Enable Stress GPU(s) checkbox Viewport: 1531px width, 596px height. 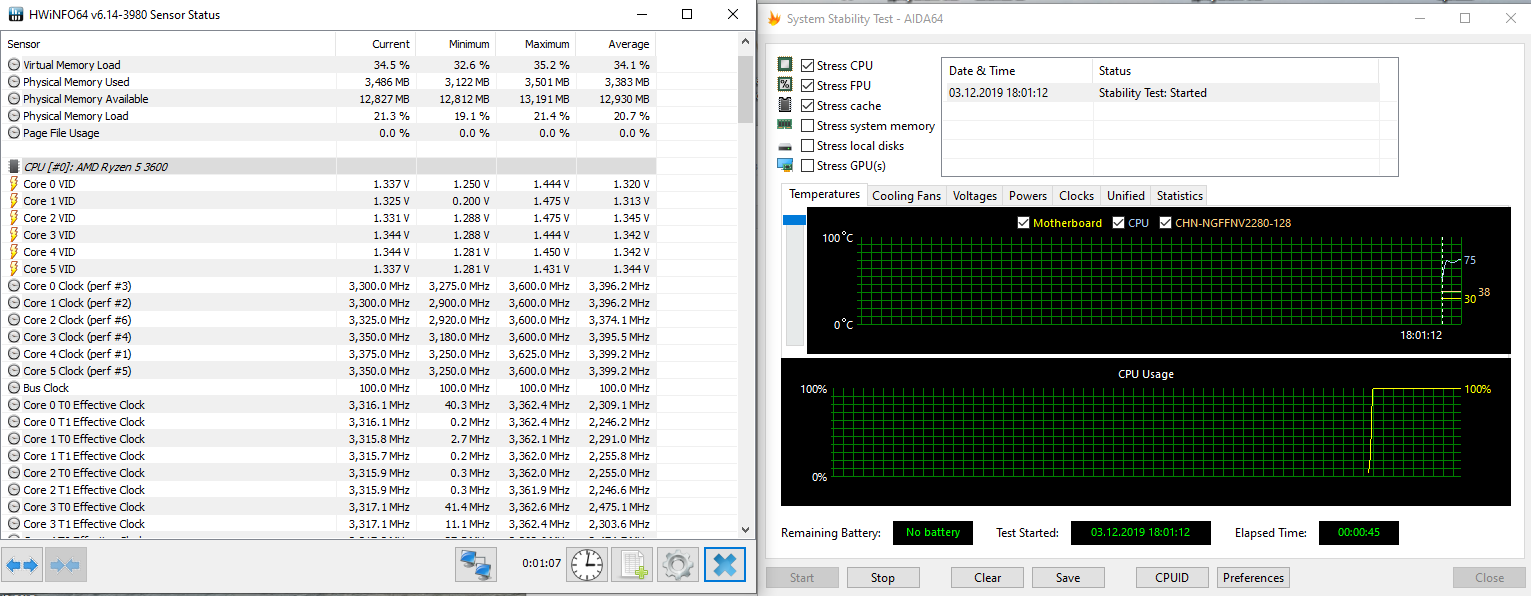808,166
